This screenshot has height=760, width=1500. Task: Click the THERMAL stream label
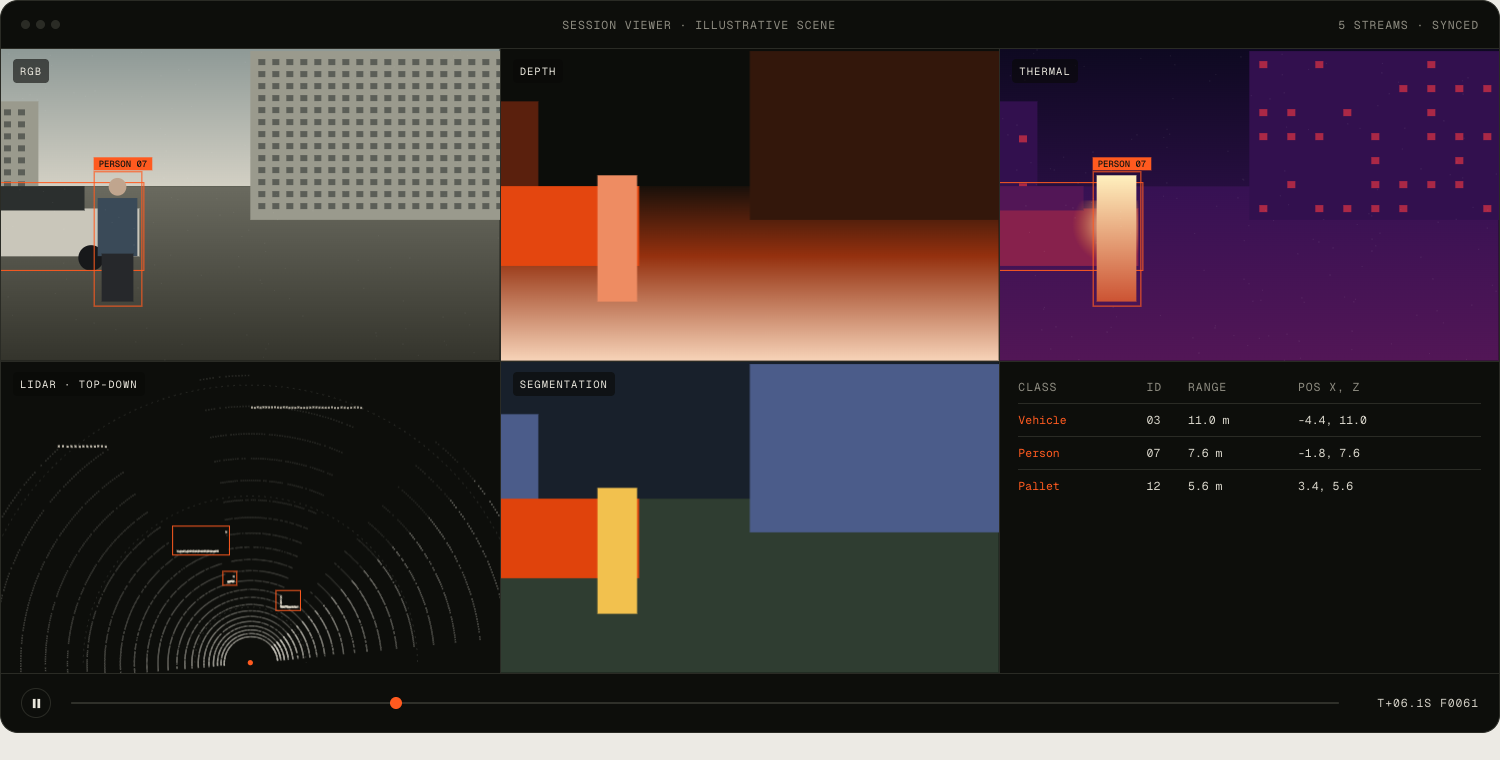pyautogui.click(x=1045, y=71)
